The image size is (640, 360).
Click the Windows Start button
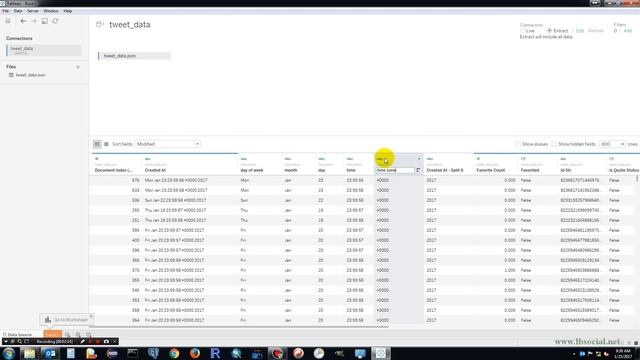(9, 353)
